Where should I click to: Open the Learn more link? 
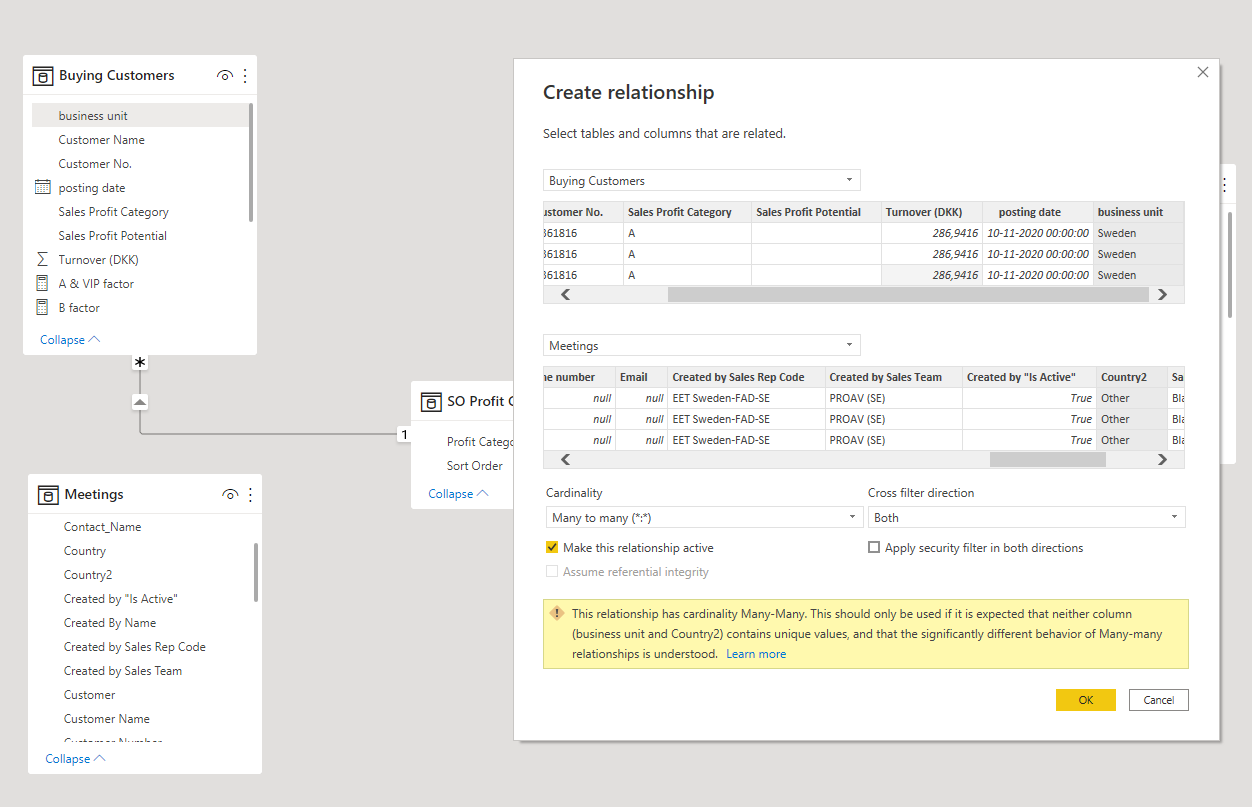[x=756, y=654]
